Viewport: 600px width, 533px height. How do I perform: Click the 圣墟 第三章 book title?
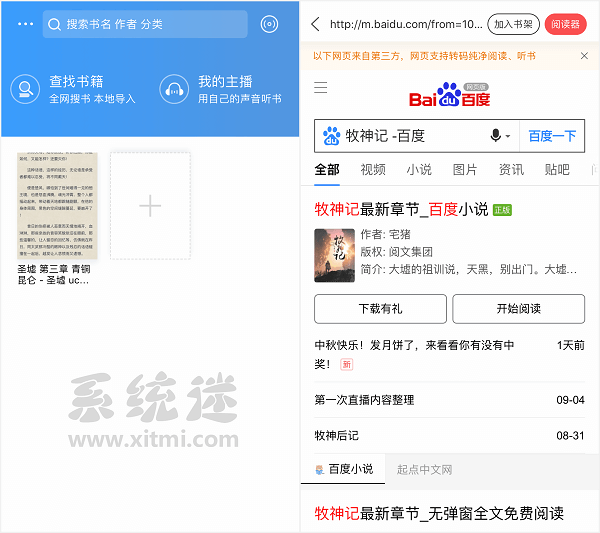(x=54, y=274)
